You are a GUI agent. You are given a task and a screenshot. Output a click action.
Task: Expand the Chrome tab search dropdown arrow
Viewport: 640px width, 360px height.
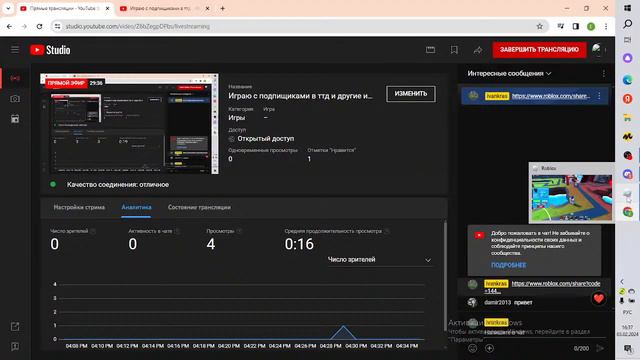coord(8,8)
